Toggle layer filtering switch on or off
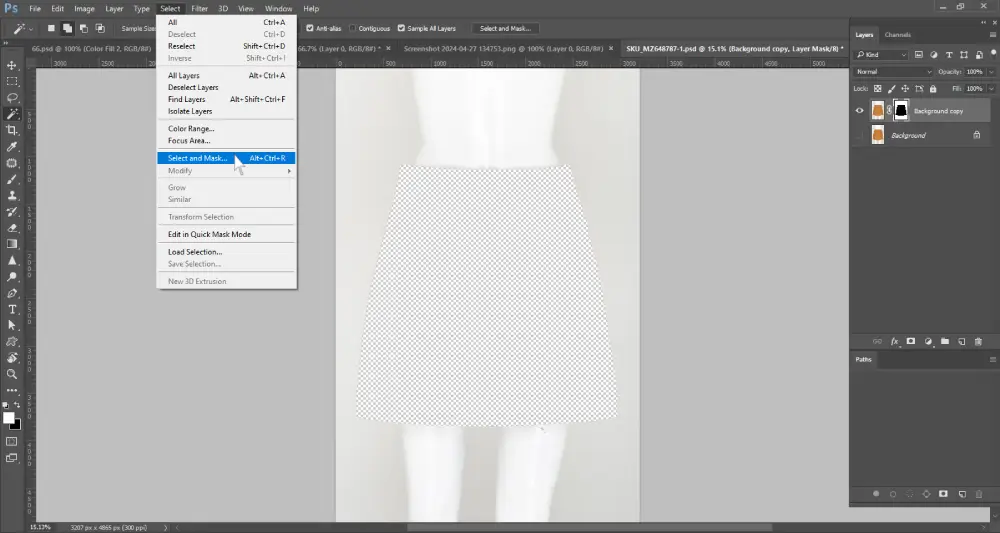Image resolution: width=1000 pixels, height=533 pixels. click(994, 55)
